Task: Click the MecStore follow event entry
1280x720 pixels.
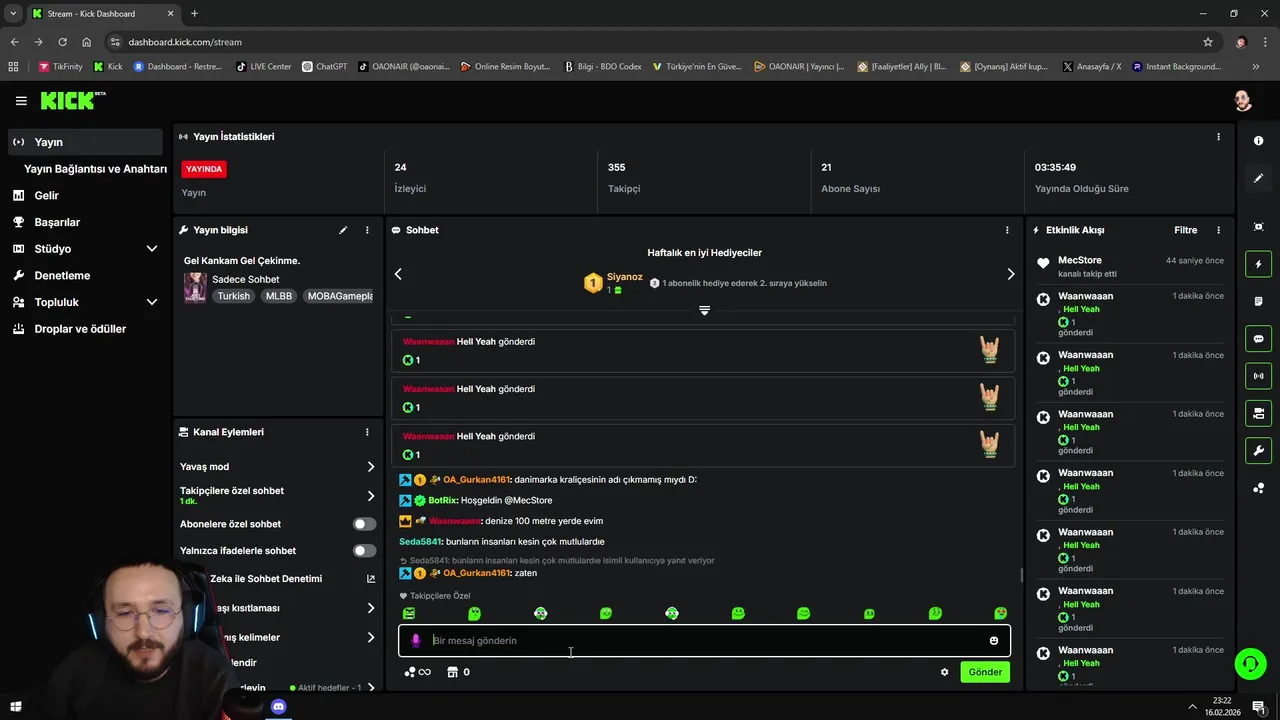Action: pos(1130,267)
